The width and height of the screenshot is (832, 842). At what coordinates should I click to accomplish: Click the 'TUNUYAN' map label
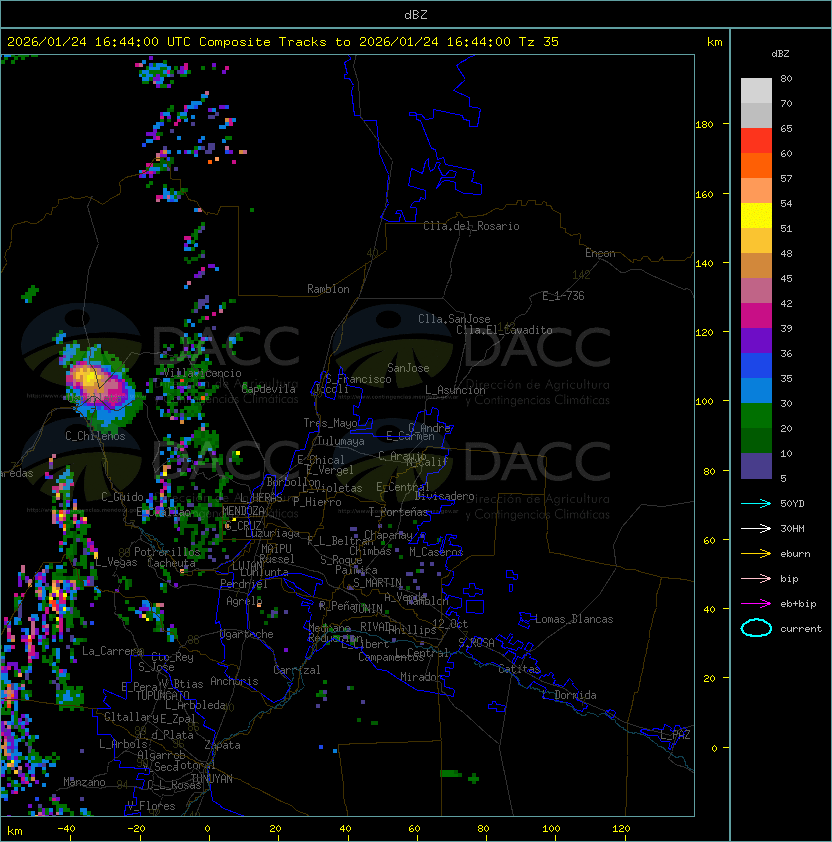(211, 779)
